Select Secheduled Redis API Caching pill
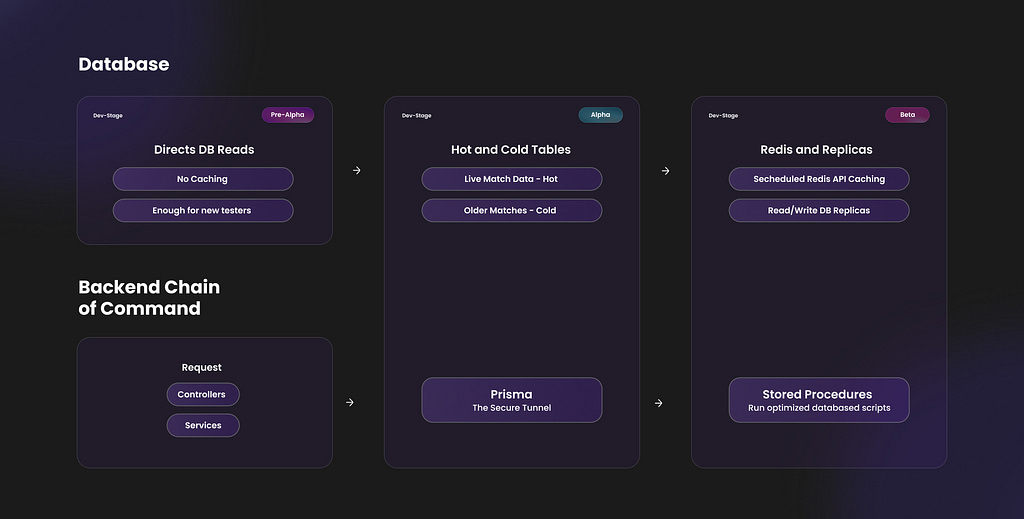Screen dimensions: 1024x519 coord(819,179)
